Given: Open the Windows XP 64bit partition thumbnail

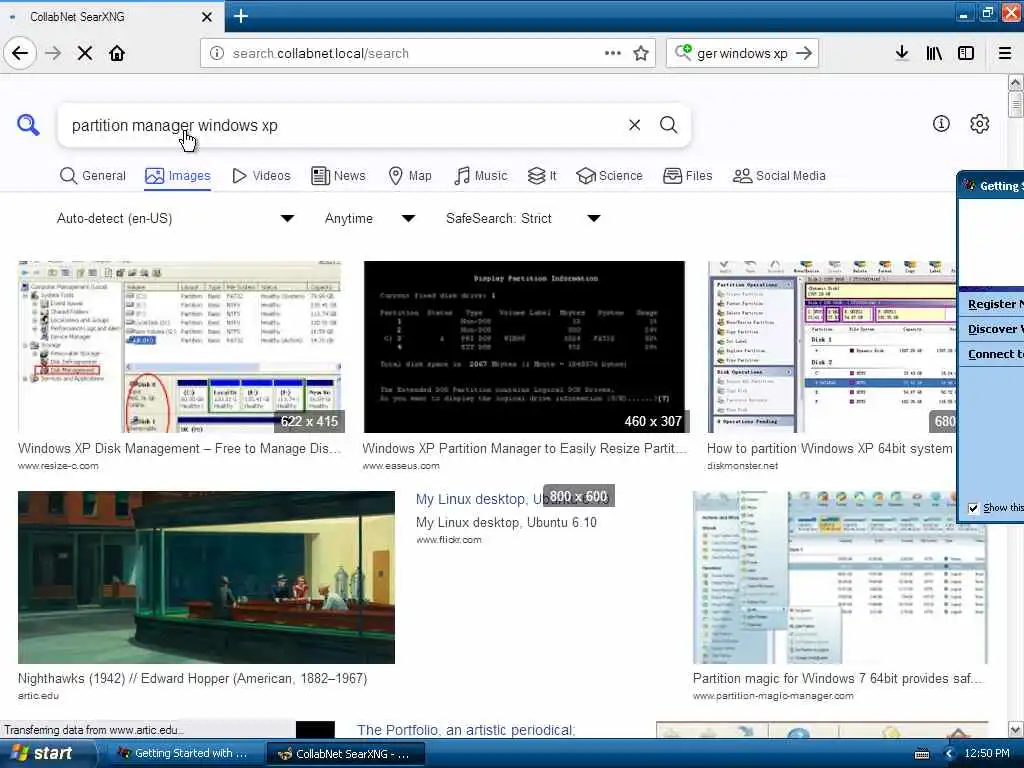Looking at the screenshot, I should click(x=831, y=347).
